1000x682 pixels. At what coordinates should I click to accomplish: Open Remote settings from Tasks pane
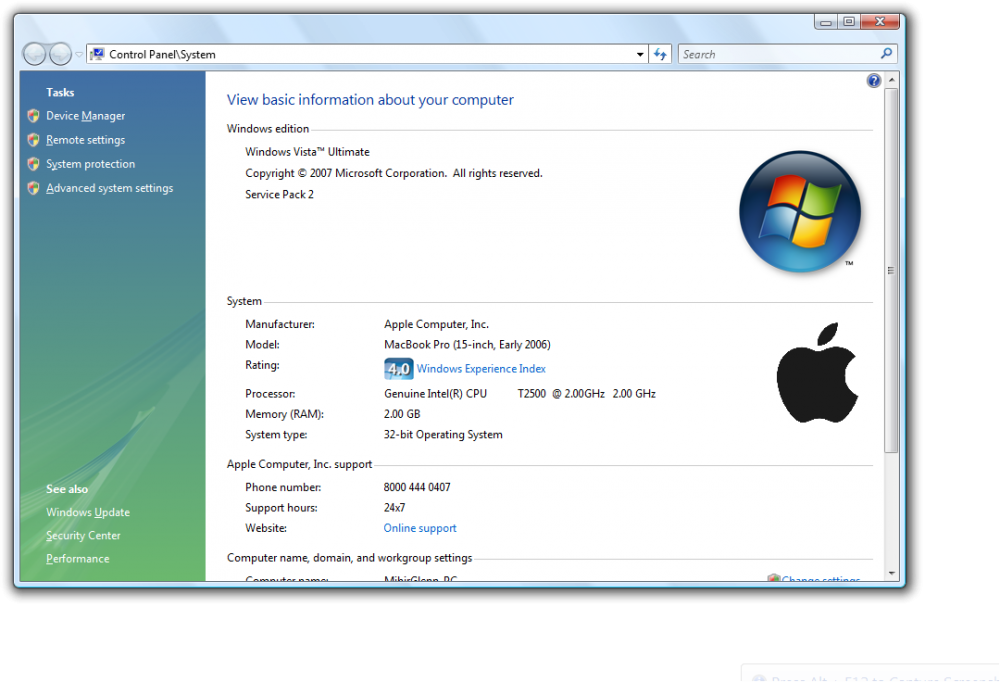[85, 140]
